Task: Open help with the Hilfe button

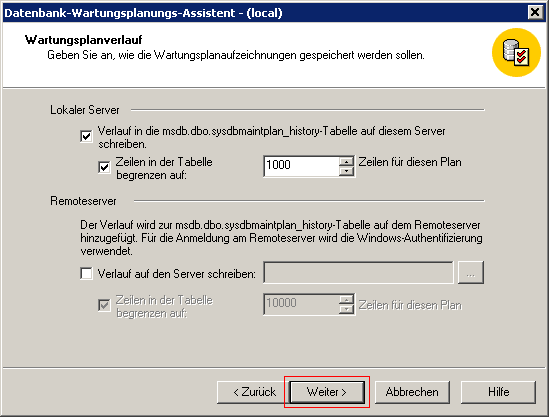Action: [498, 392]
